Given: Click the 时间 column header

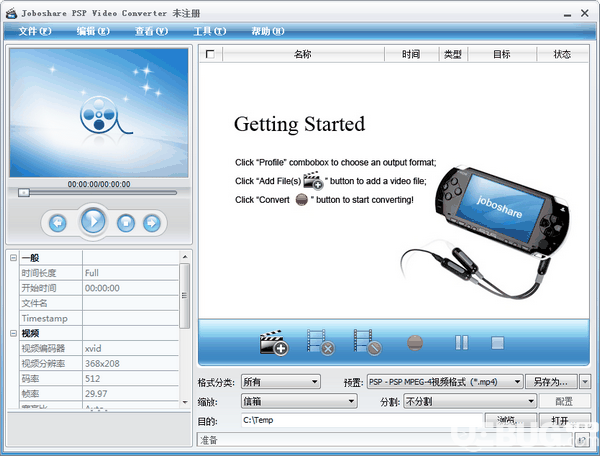Looking at the screenshot, I should click(x=411, y=54).
